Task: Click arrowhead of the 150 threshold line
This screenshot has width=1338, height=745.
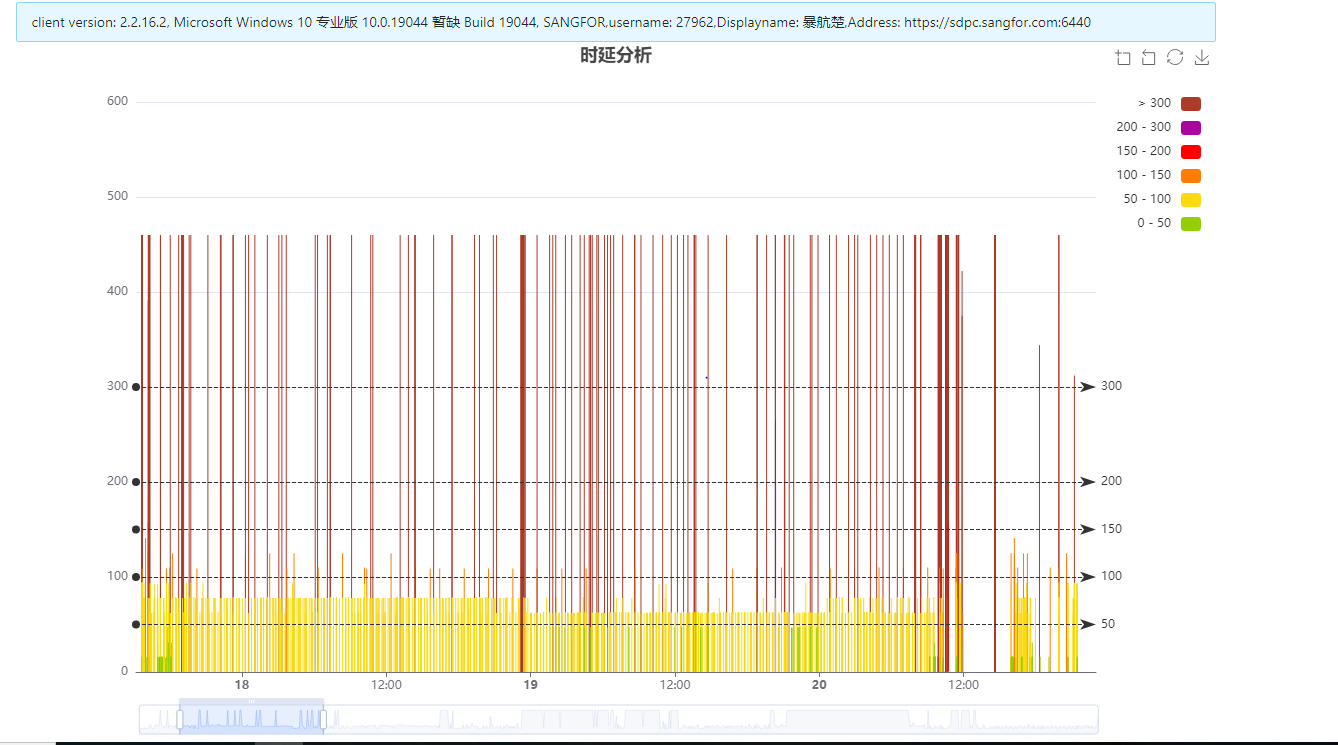Action: 1087,529
